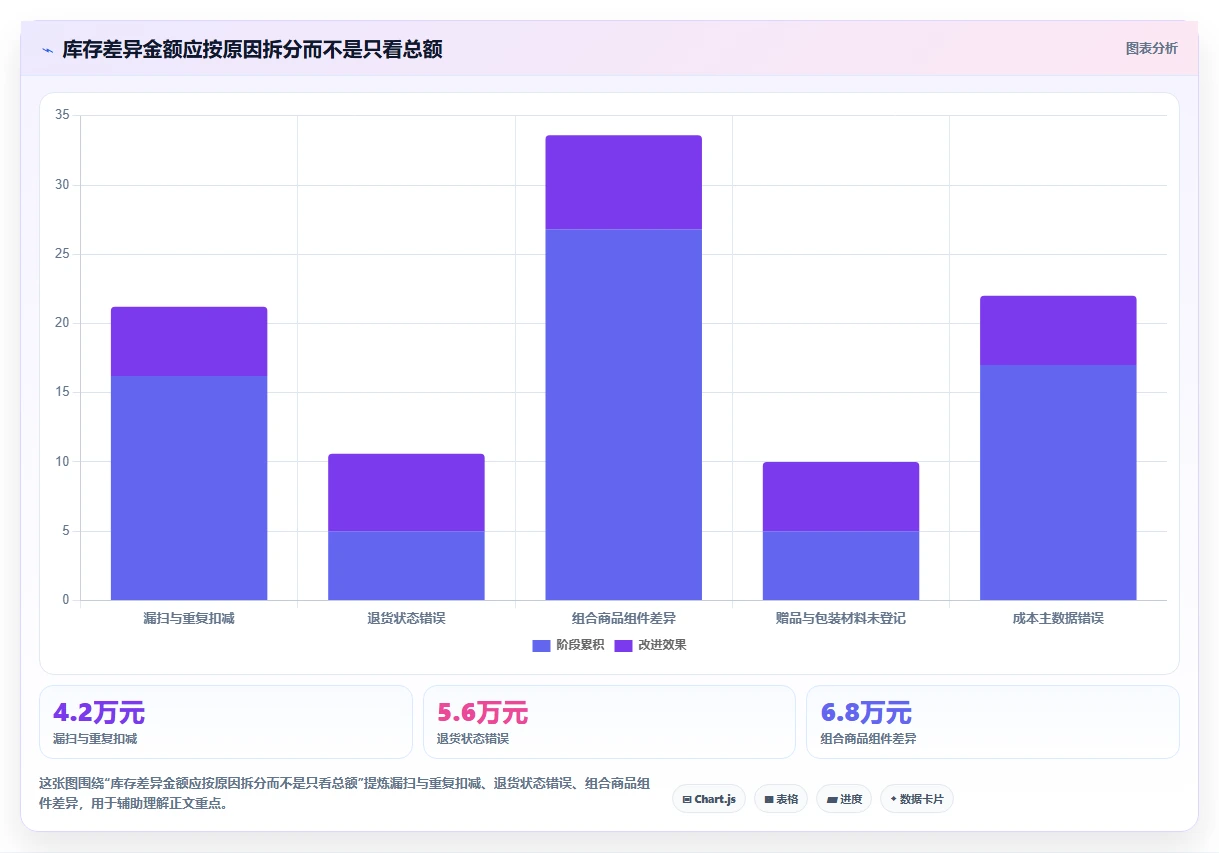
Task: Click the blue bar segment for 退货状态错误
Action: 406,565
